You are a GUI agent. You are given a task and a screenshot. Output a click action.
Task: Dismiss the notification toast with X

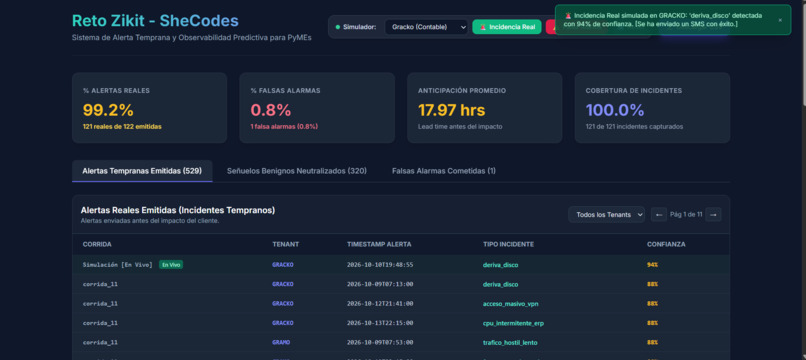[780, 20]
